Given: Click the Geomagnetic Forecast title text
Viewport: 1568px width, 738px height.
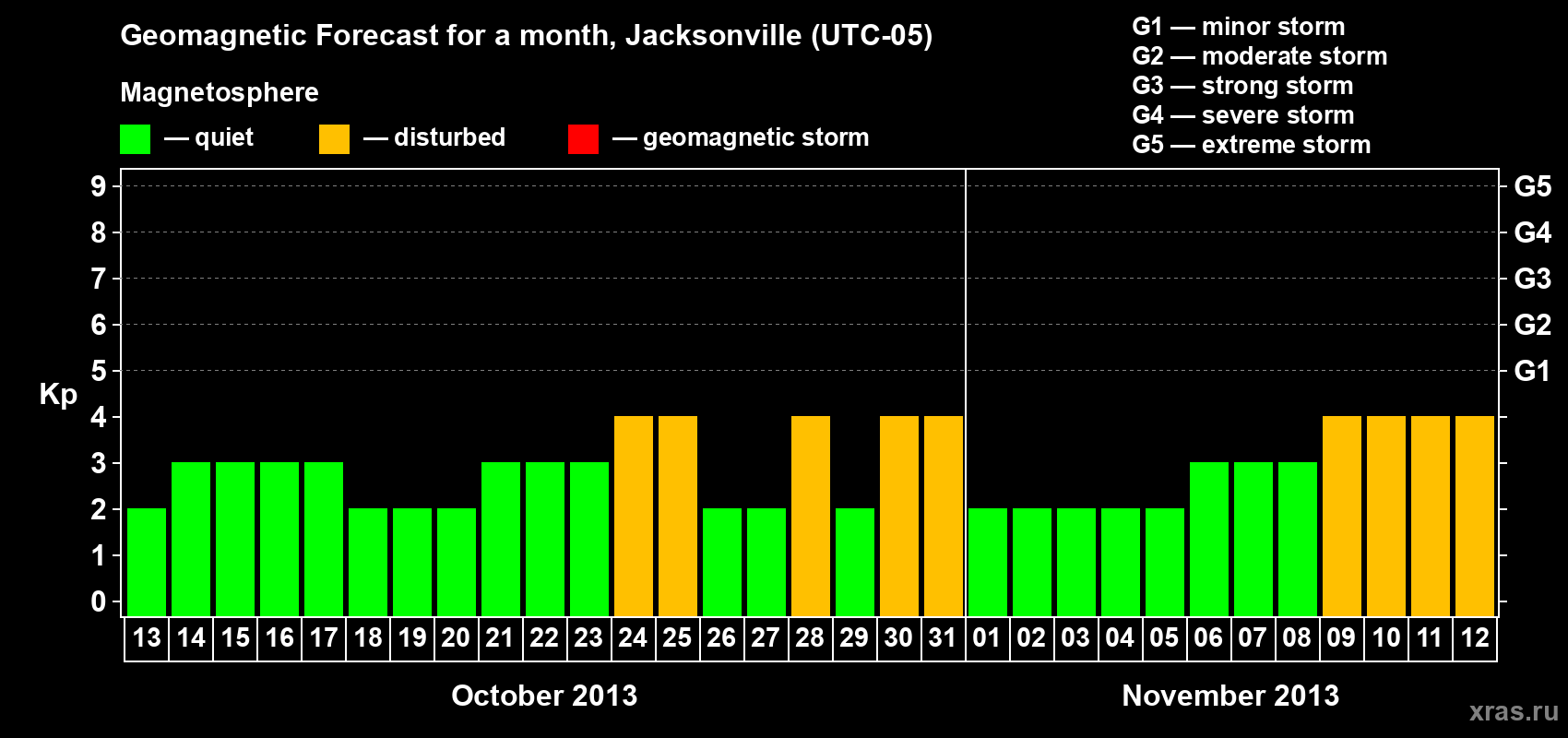Looking at the screenshot, I should click(x=527, y=36).
